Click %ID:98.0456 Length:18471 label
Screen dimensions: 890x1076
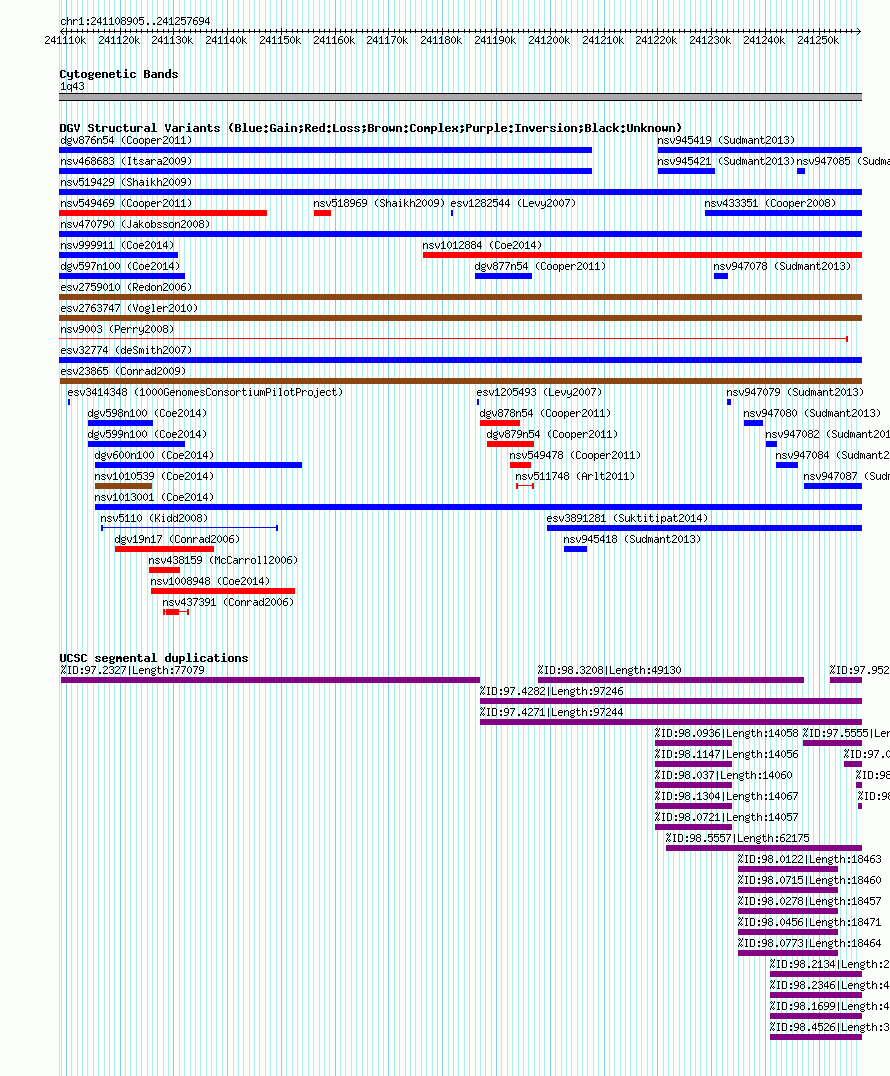coord(810,922)
